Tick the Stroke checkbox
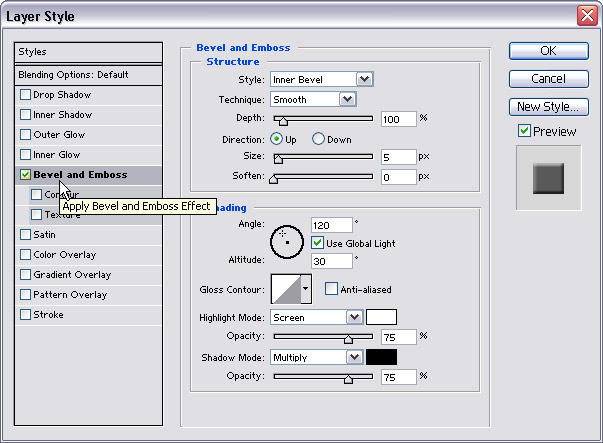This screenshot has height=443, width=603. [x=25, y=315]
